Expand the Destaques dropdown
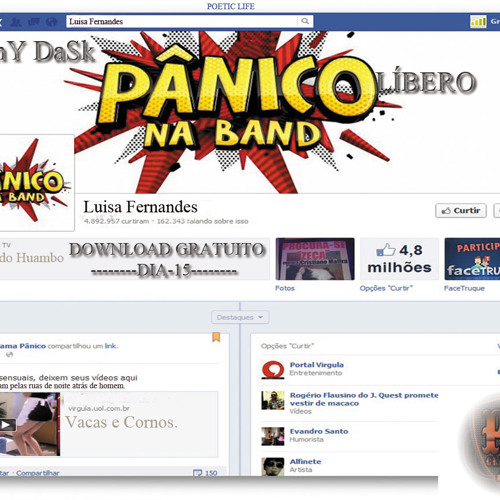This screenshot has width=500, height=500. pyautogui.click(x=240, y=317)
